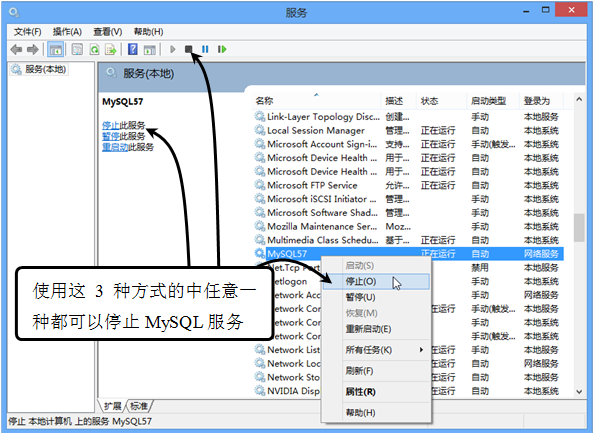
Task: Click the 停止 this service link
Action: (x=111, y=125)
